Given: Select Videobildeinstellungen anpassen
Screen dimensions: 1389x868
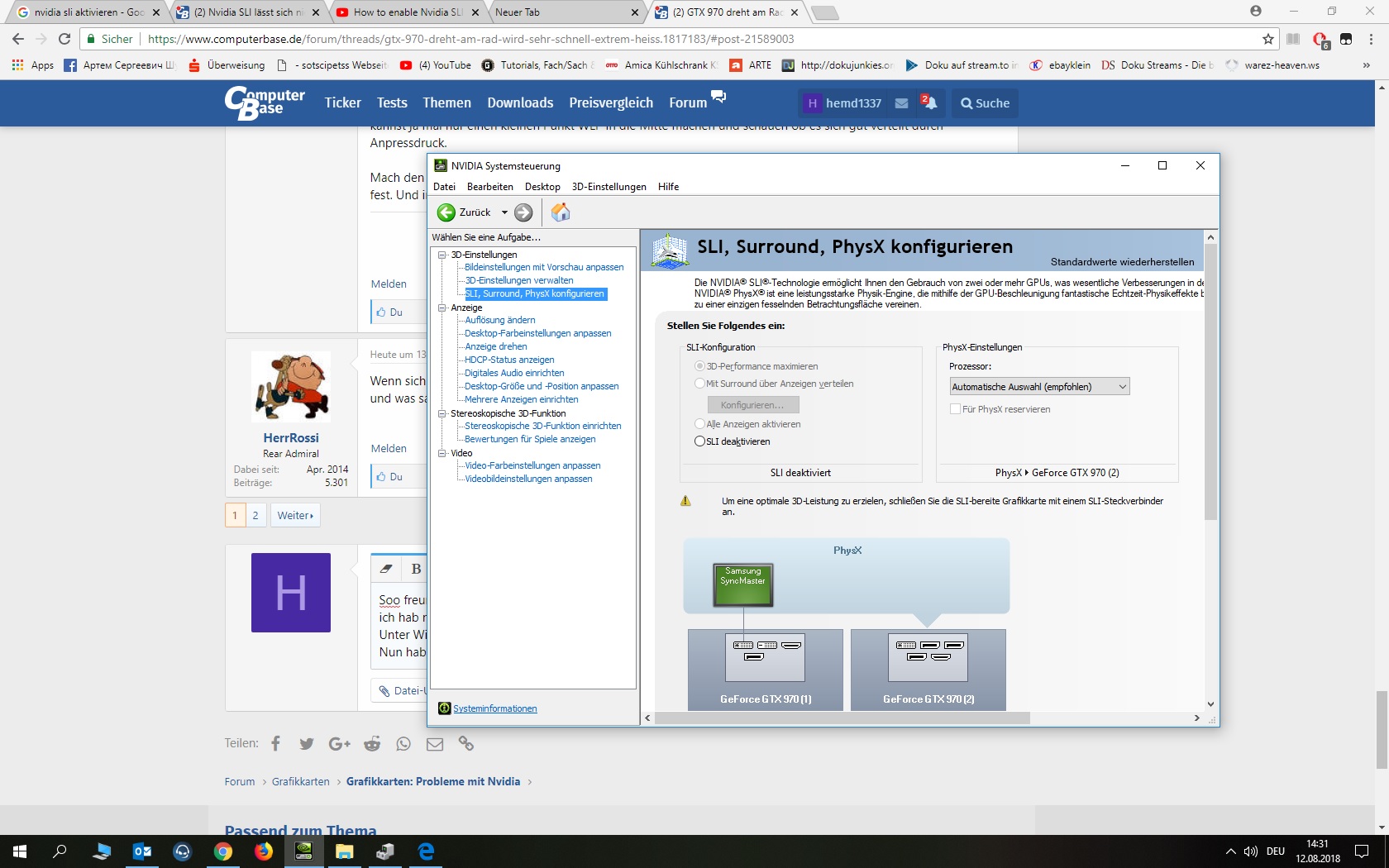Looking at the screenshot, I should (x=528, y=479).
